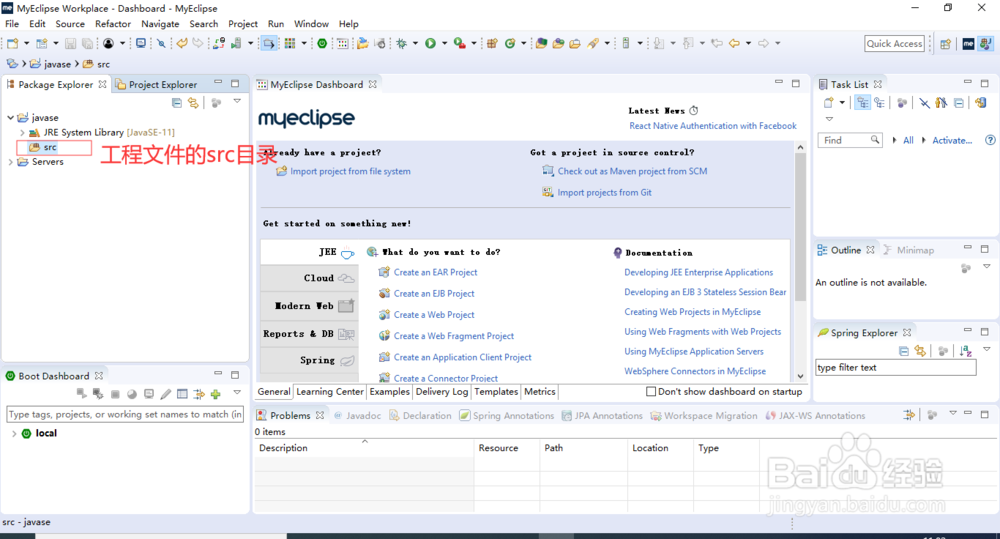Click the user profile circle toolbar icon
The width and height of the screenshot is (1000, 539).
click(x=108, y=43)
